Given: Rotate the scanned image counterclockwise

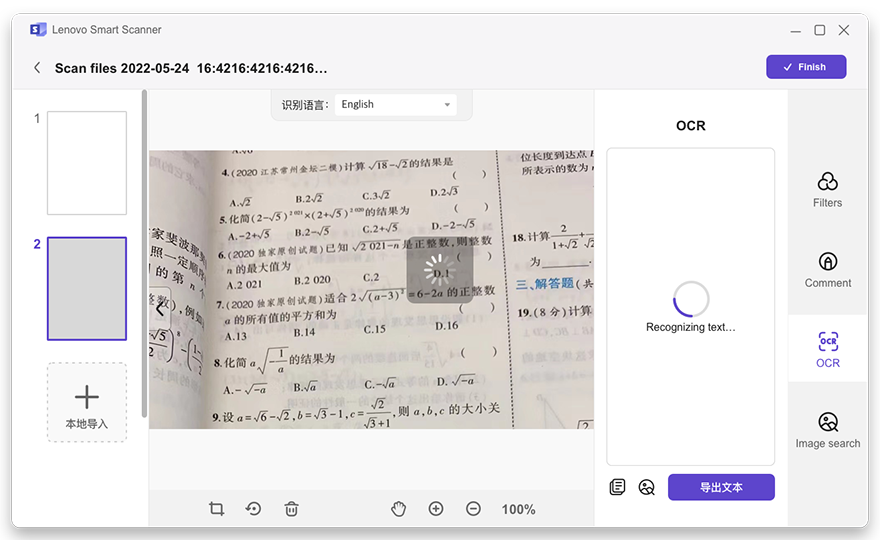Looking at the screenshot, I should coord(254,509).
